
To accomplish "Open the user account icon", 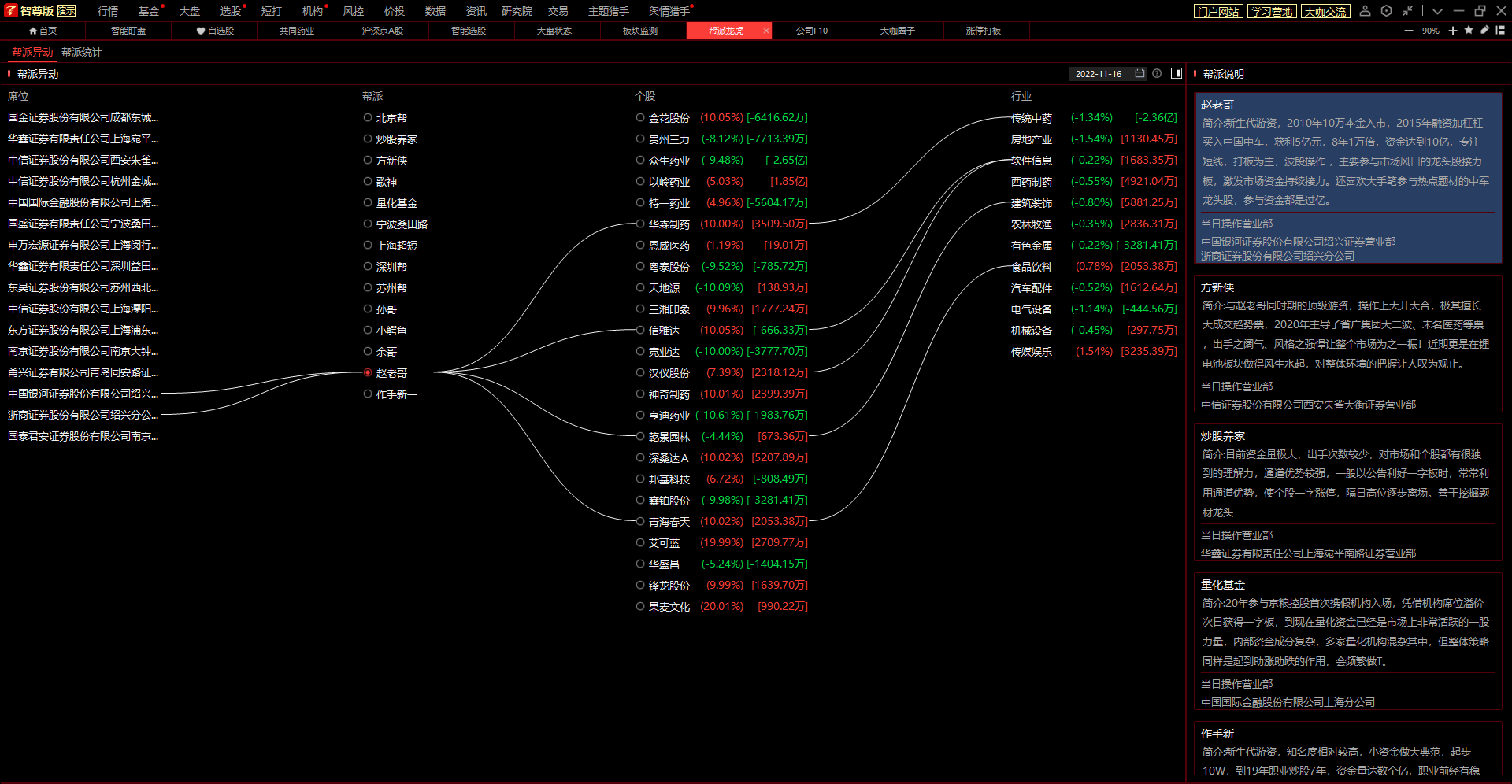I will pos(1366,11).
